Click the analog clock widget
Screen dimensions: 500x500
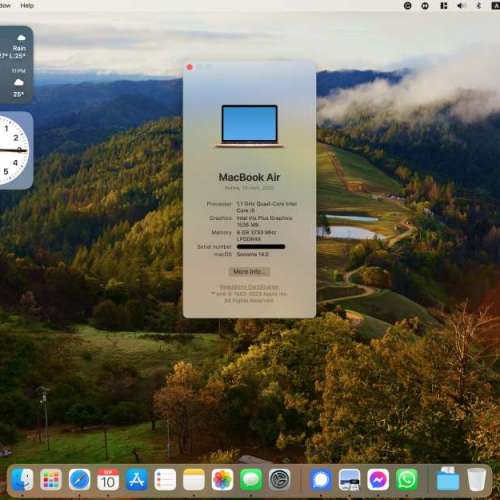pos(16,151)
